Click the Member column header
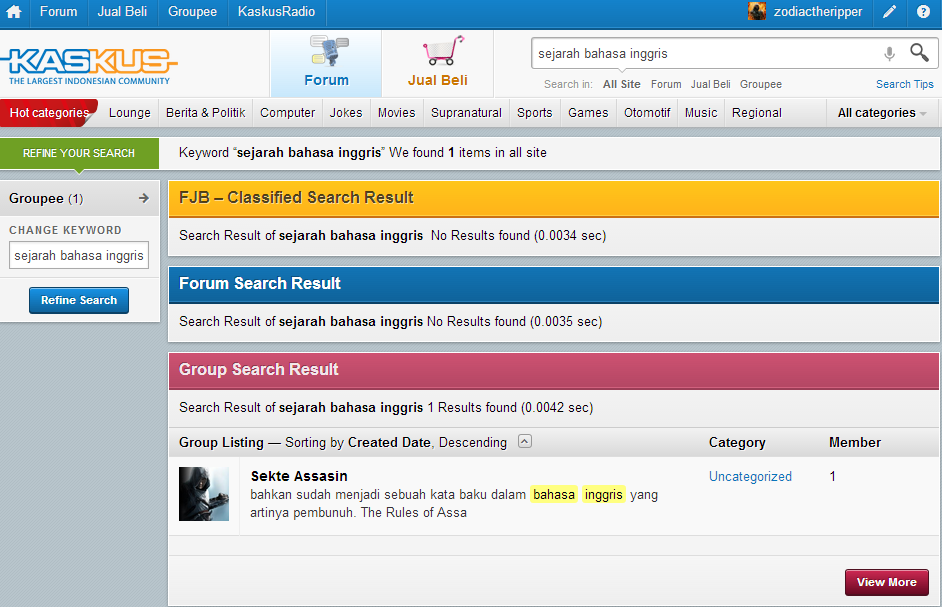The width and height of the screenshot is (942, 607). (855, 442)
